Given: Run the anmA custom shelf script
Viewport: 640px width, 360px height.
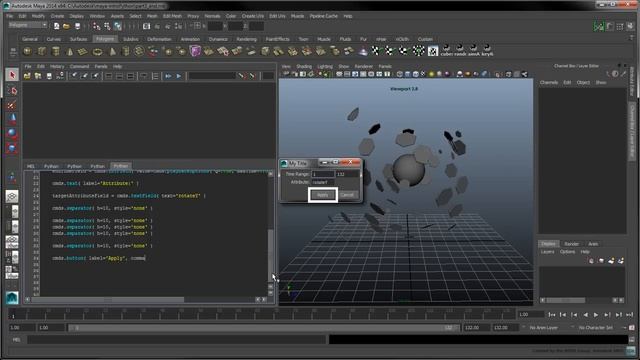Looking at the screenshot, I should coord(473,51).
